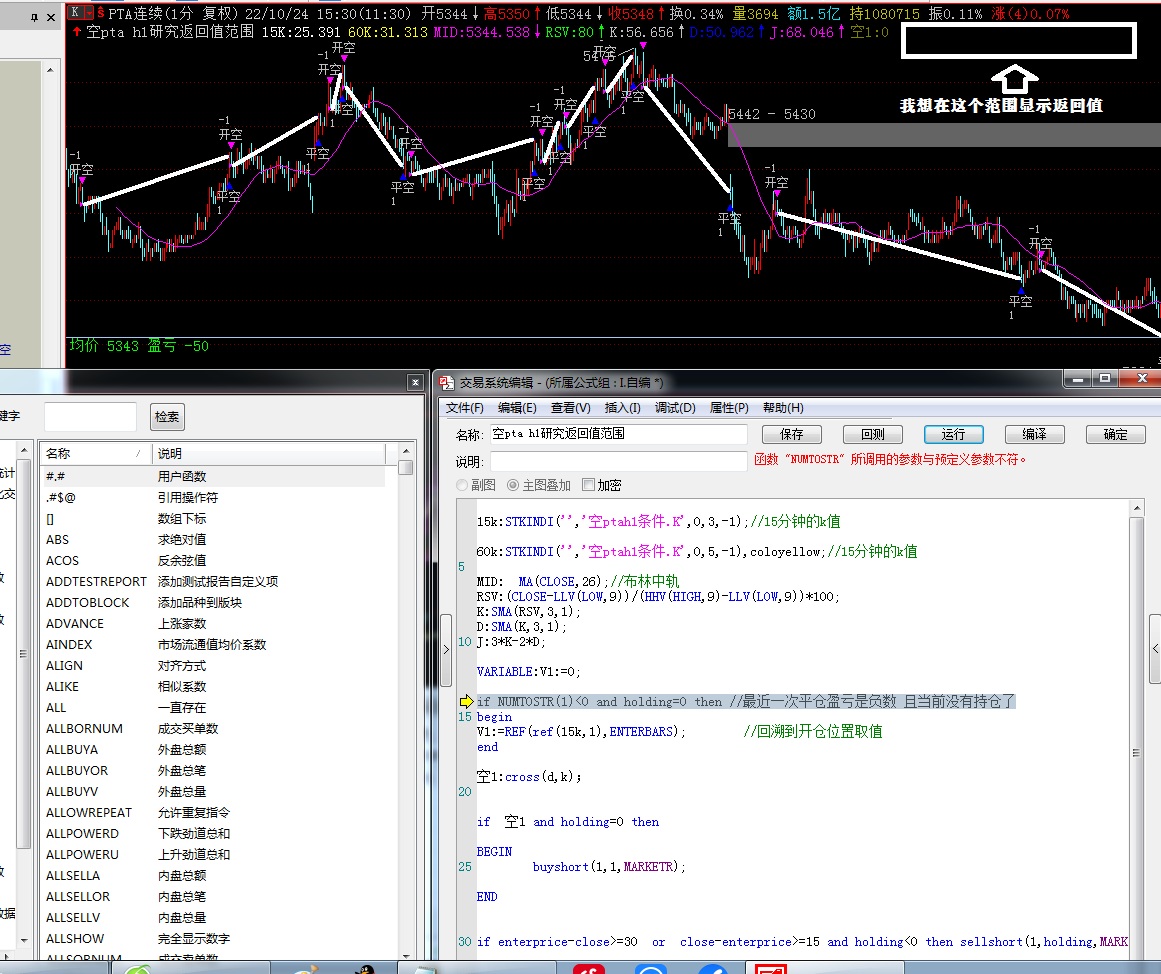1161x974 pixels.
Task: Select the ACOS function row
Action: click(x=213, y=561)
